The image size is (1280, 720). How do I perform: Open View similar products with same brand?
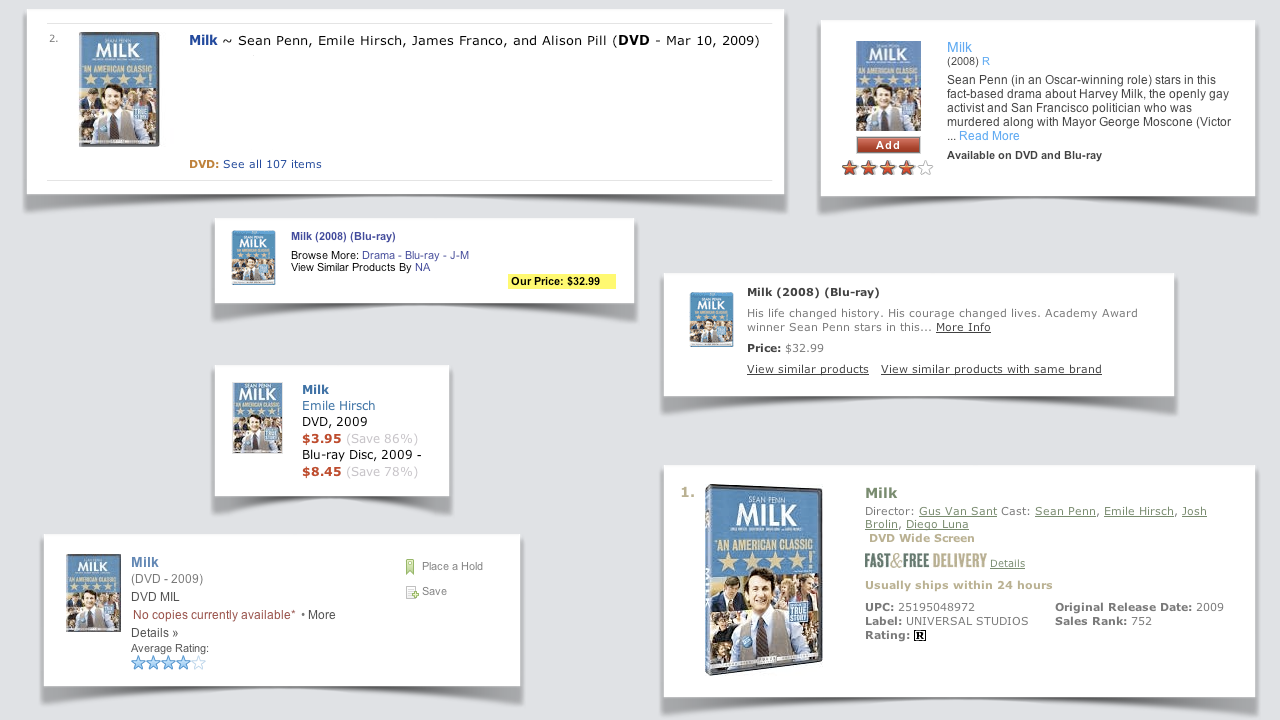[x=991, y=369]
